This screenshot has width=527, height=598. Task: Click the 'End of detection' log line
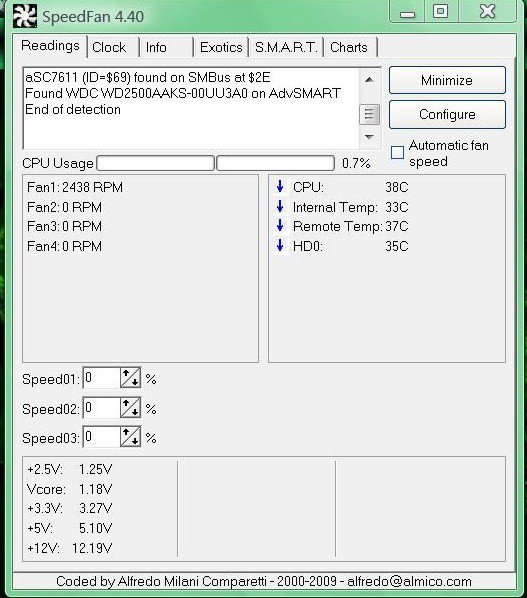tap(73, 109)
